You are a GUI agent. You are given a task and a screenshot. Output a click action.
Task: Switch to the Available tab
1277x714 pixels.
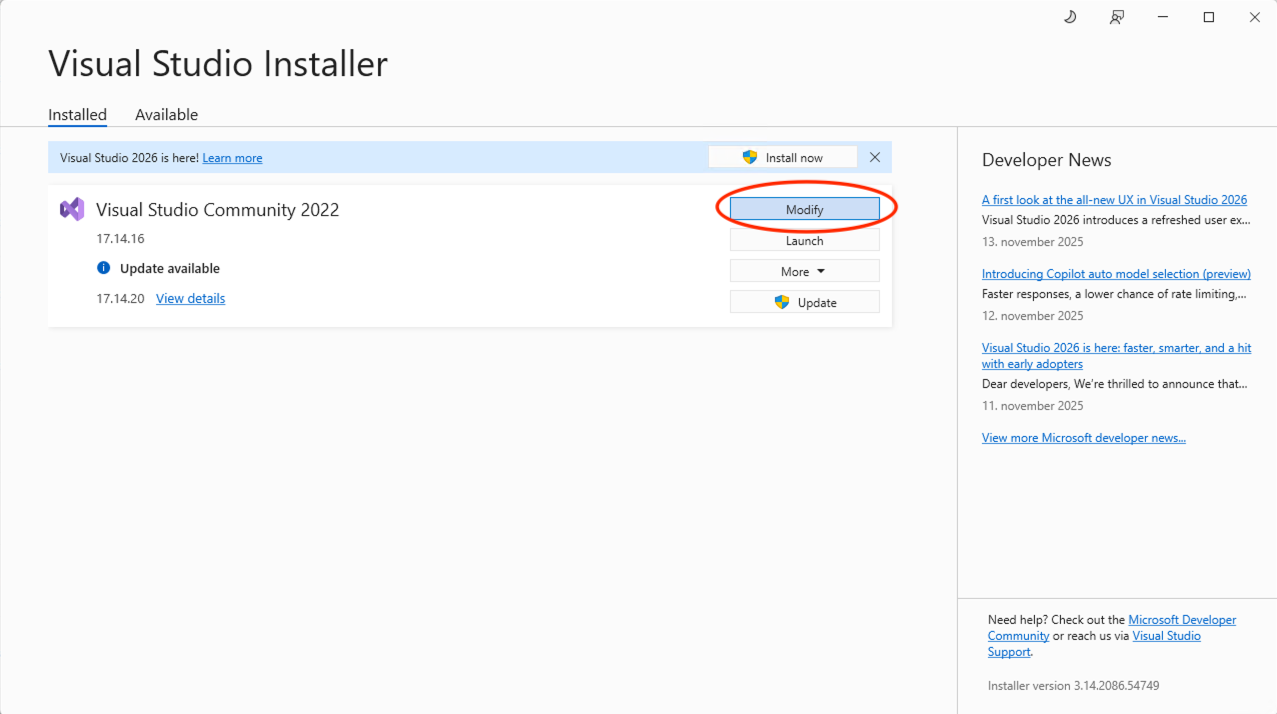coord(166,115)
